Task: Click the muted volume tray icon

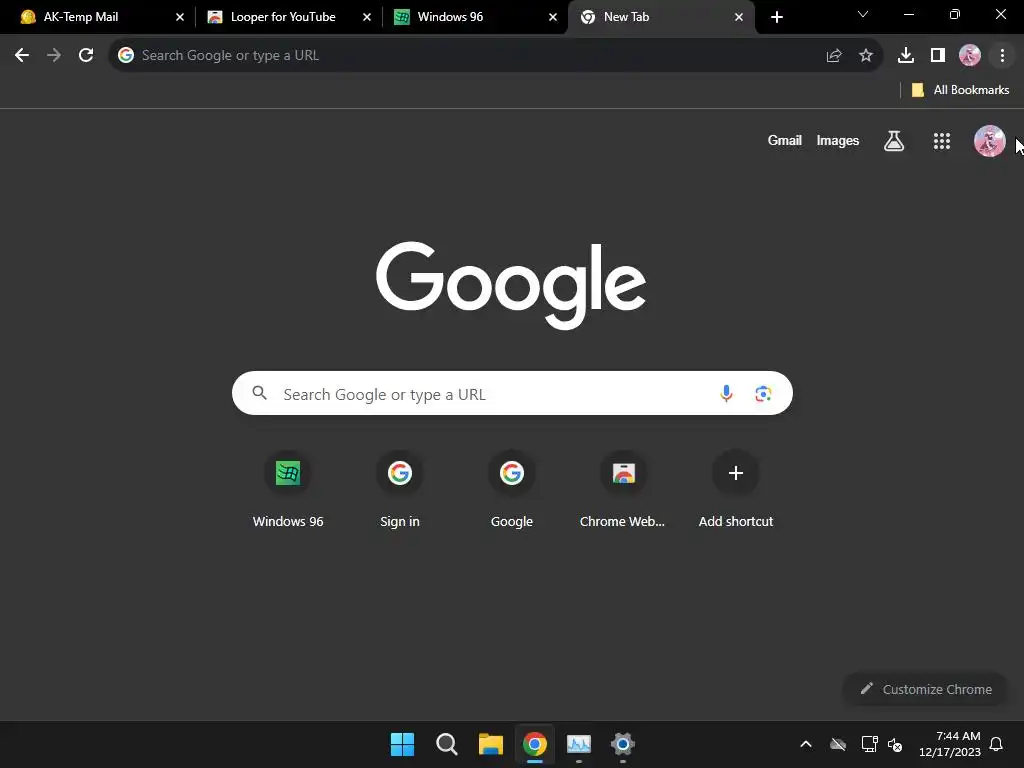Action: (x=895, y=744)
